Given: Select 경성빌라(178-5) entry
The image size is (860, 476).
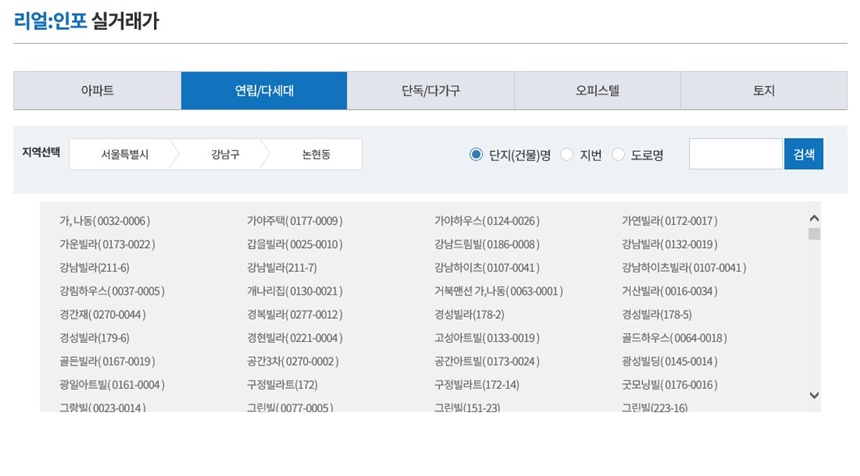Looking at the screenshot, I should pos(657,315).
